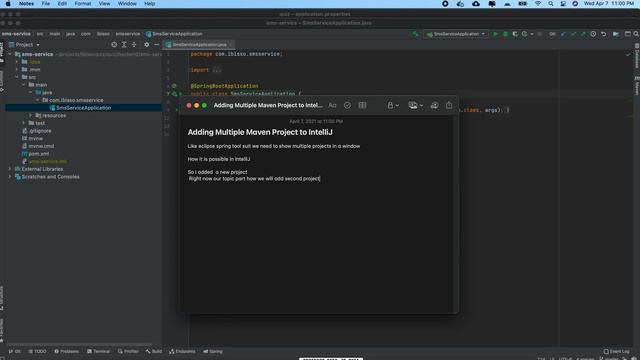
Task: Click the rollback undo arrow icon
Action: (603, 34)
